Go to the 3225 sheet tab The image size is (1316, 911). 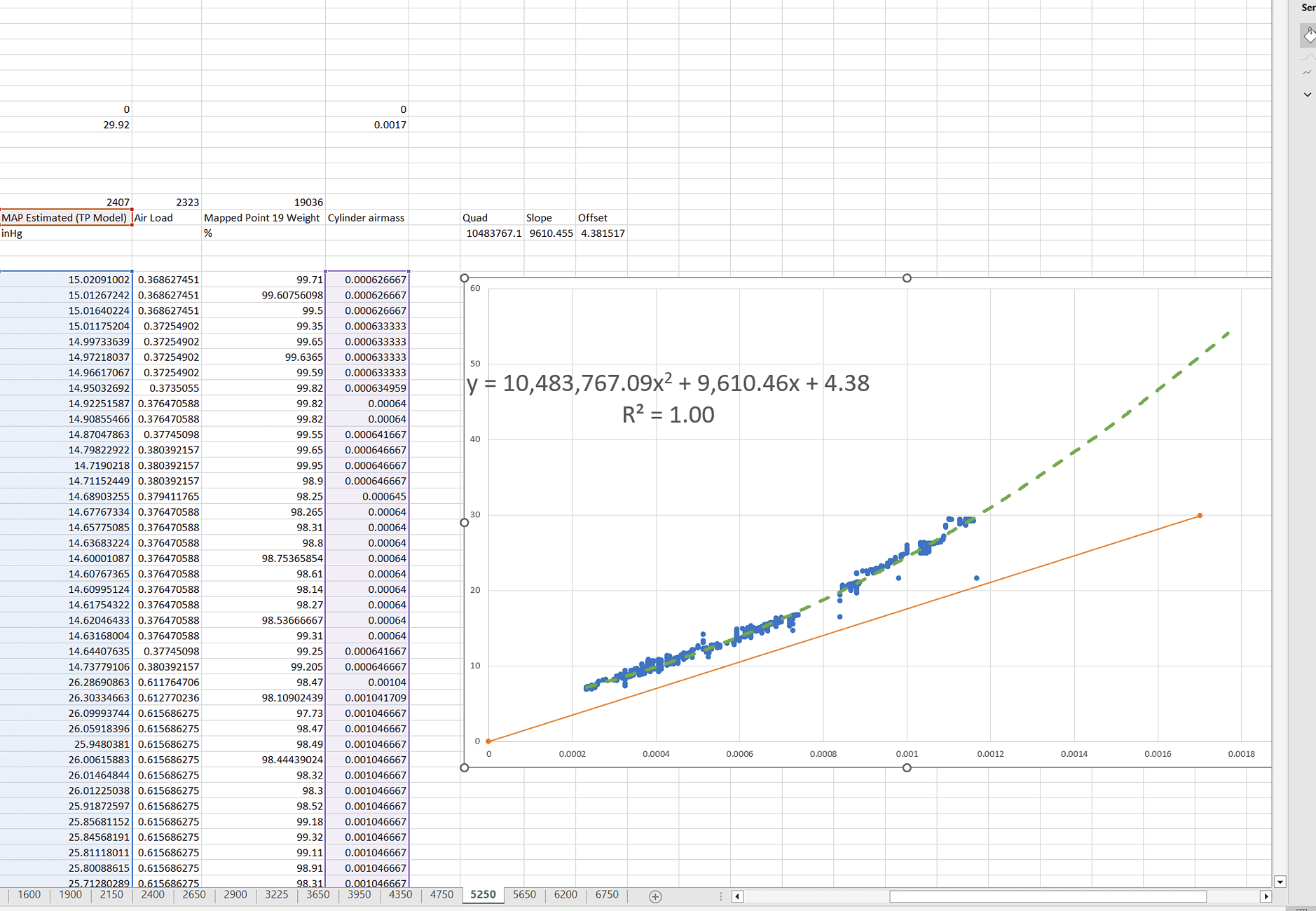[x=277, y=895]
